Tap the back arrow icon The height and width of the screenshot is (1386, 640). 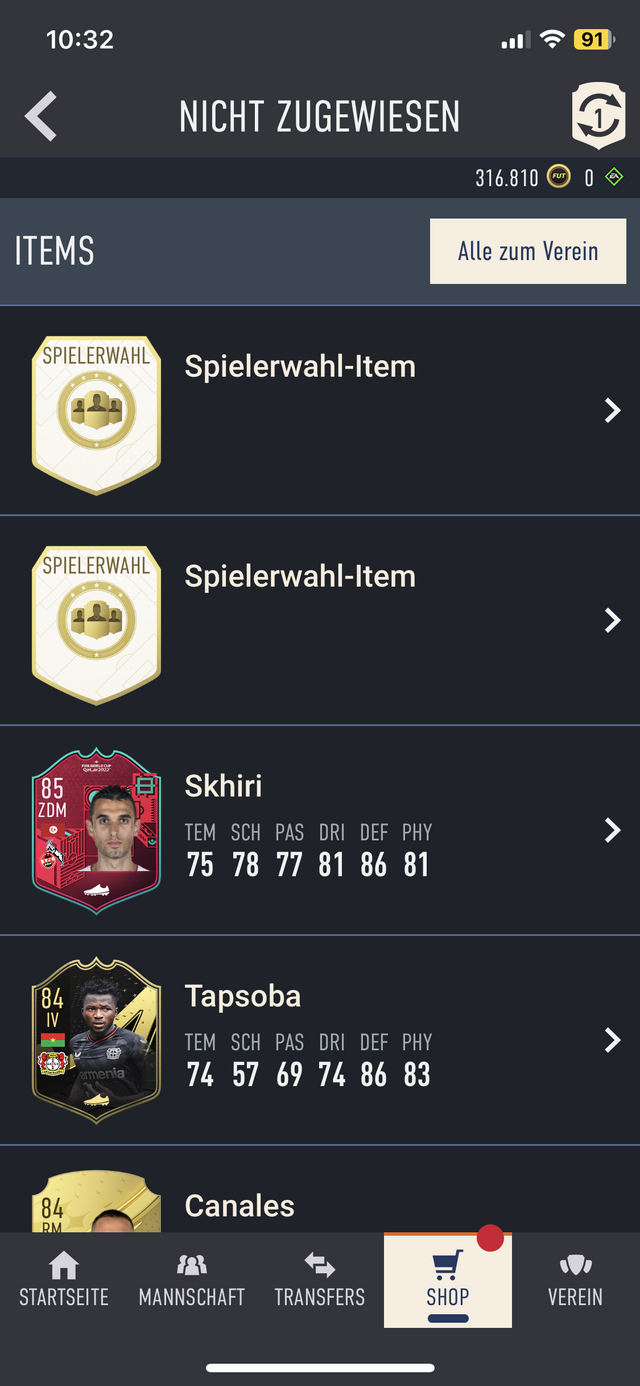point(41,116)
